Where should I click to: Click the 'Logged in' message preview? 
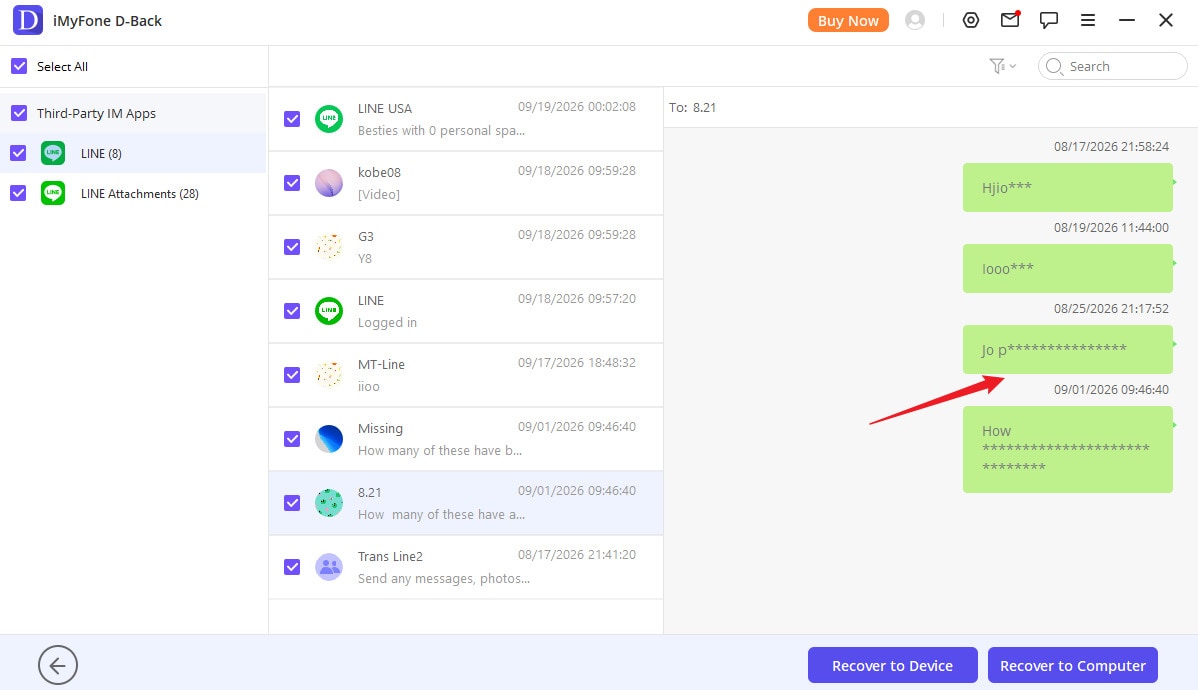pos(387,322)
